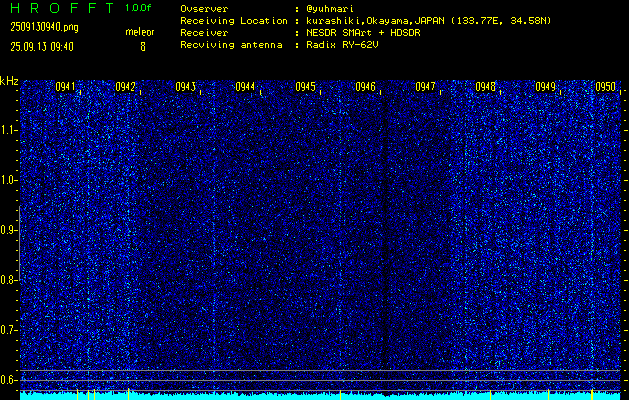Click the 0947 time label

click(425, 87)
